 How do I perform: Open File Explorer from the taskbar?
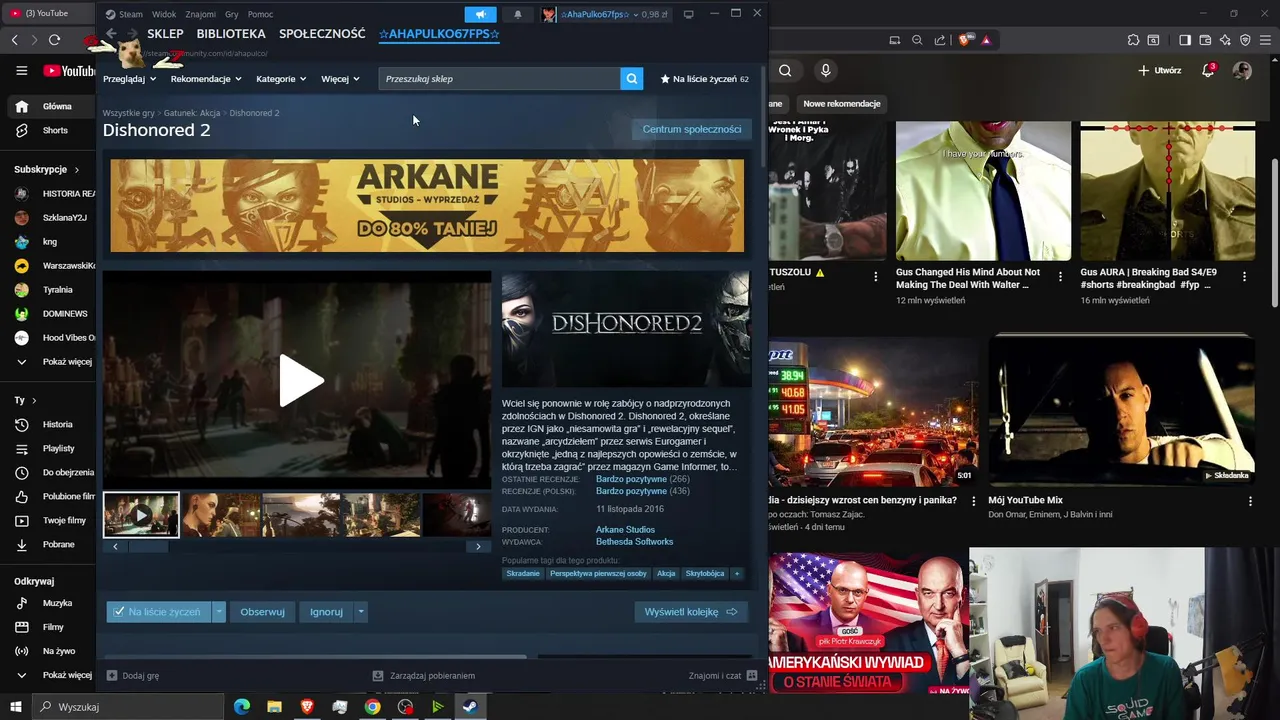tap(274, 707)
